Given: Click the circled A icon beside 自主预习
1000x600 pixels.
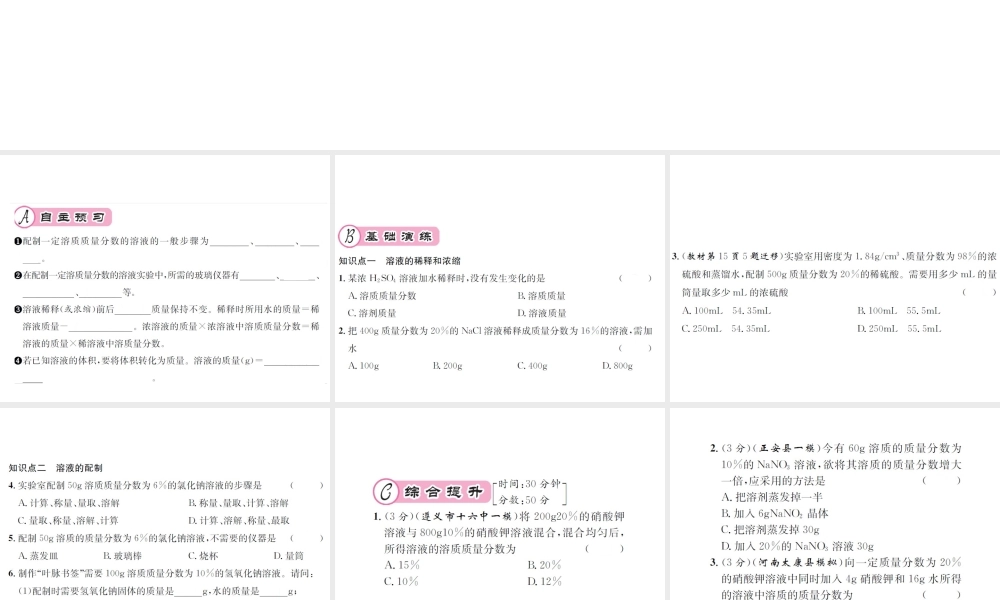Looking at the screenshot, I should click(25, 217).
